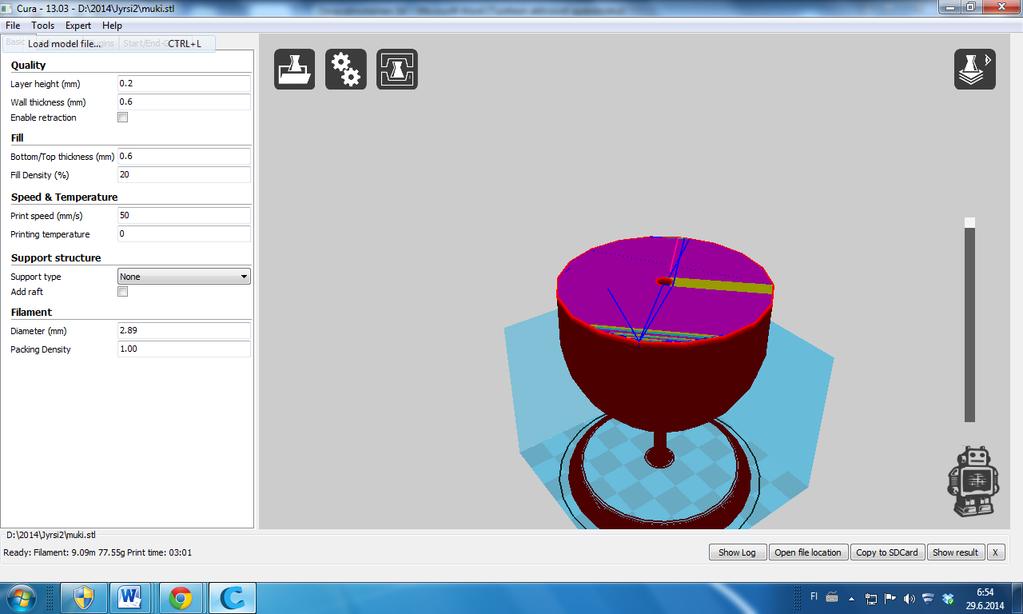
Task: Open the volume speaker tray icon
Action: [909, 598]
